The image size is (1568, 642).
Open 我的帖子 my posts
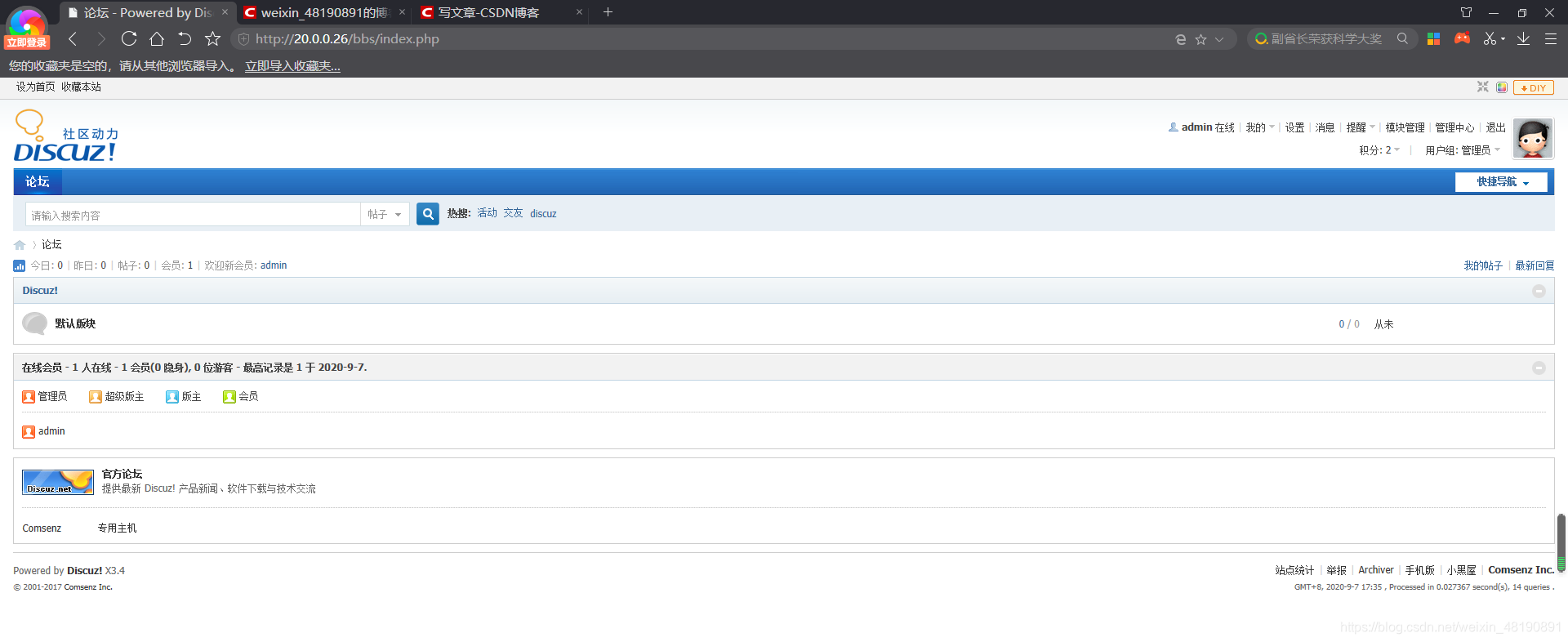point(1482,265)
